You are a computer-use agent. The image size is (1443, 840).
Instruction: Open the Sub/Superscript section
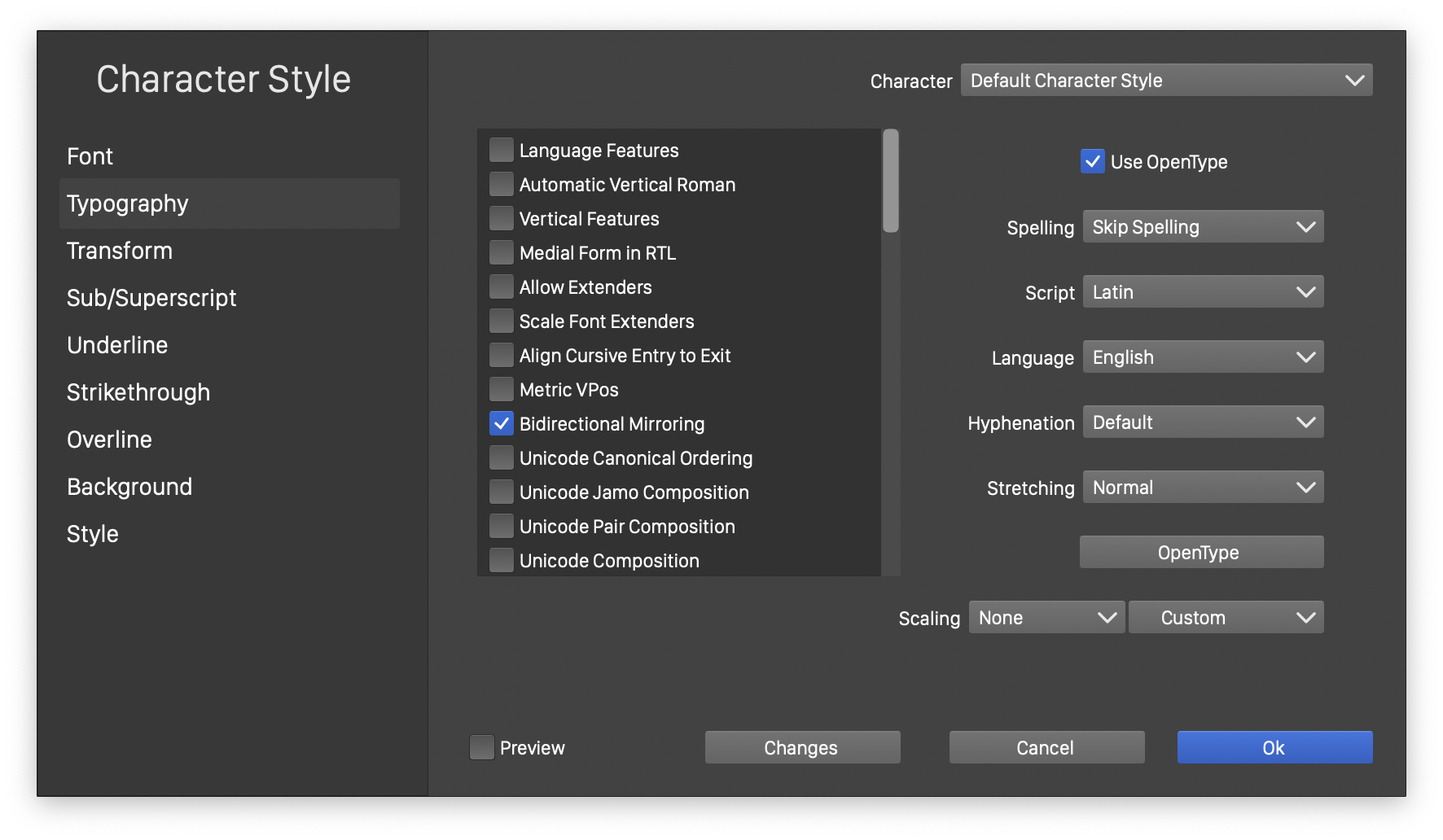click(x=151, y=298)
